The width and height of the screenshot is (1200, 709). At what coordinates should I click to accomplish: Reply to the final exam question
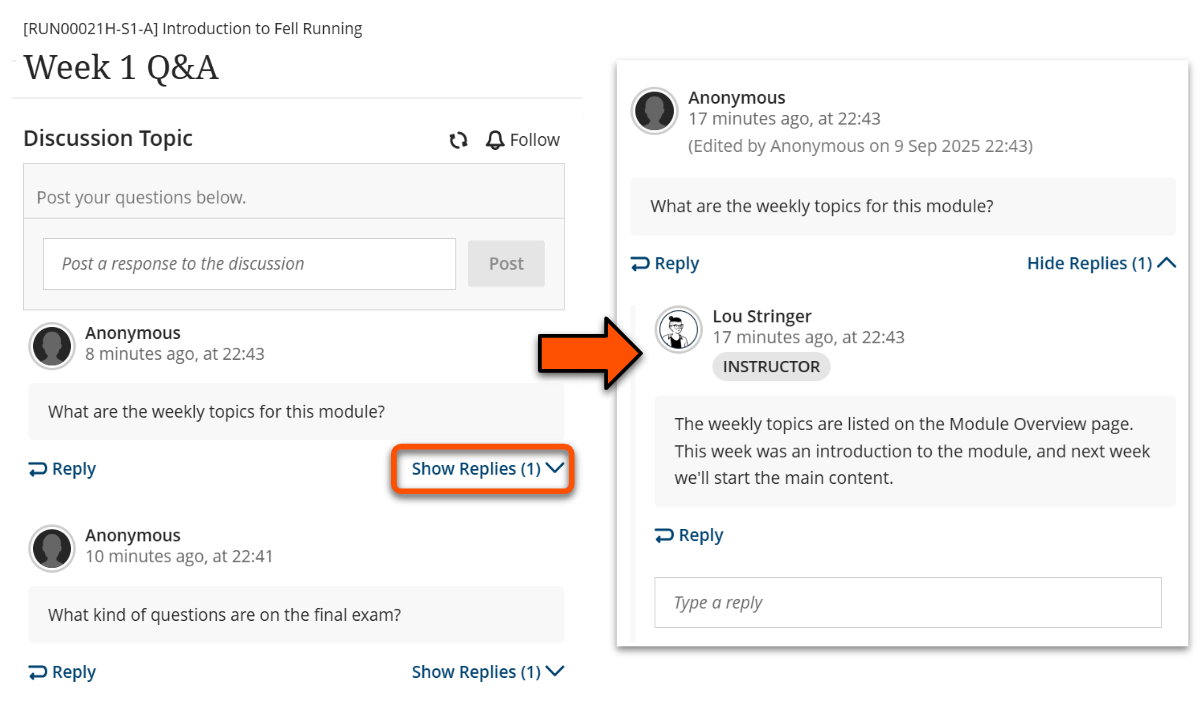(x=63, y=672)
